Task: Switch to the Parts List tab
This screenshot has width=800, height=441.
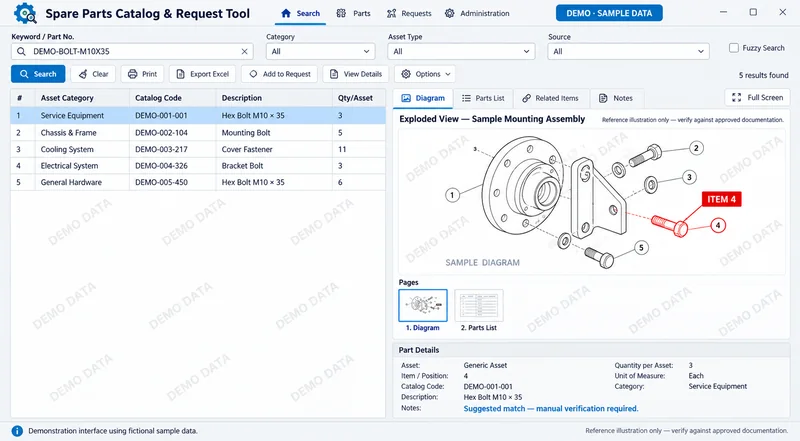Action: 483,98
